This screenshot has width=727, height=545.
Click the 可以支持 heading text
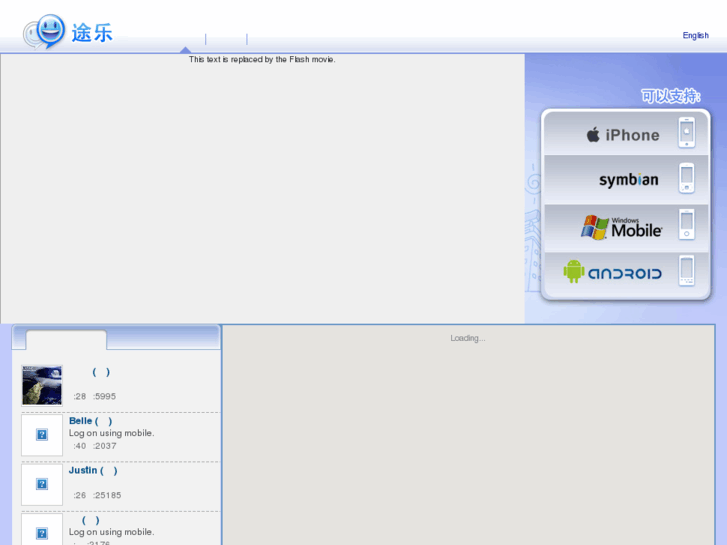click(670, 96)
